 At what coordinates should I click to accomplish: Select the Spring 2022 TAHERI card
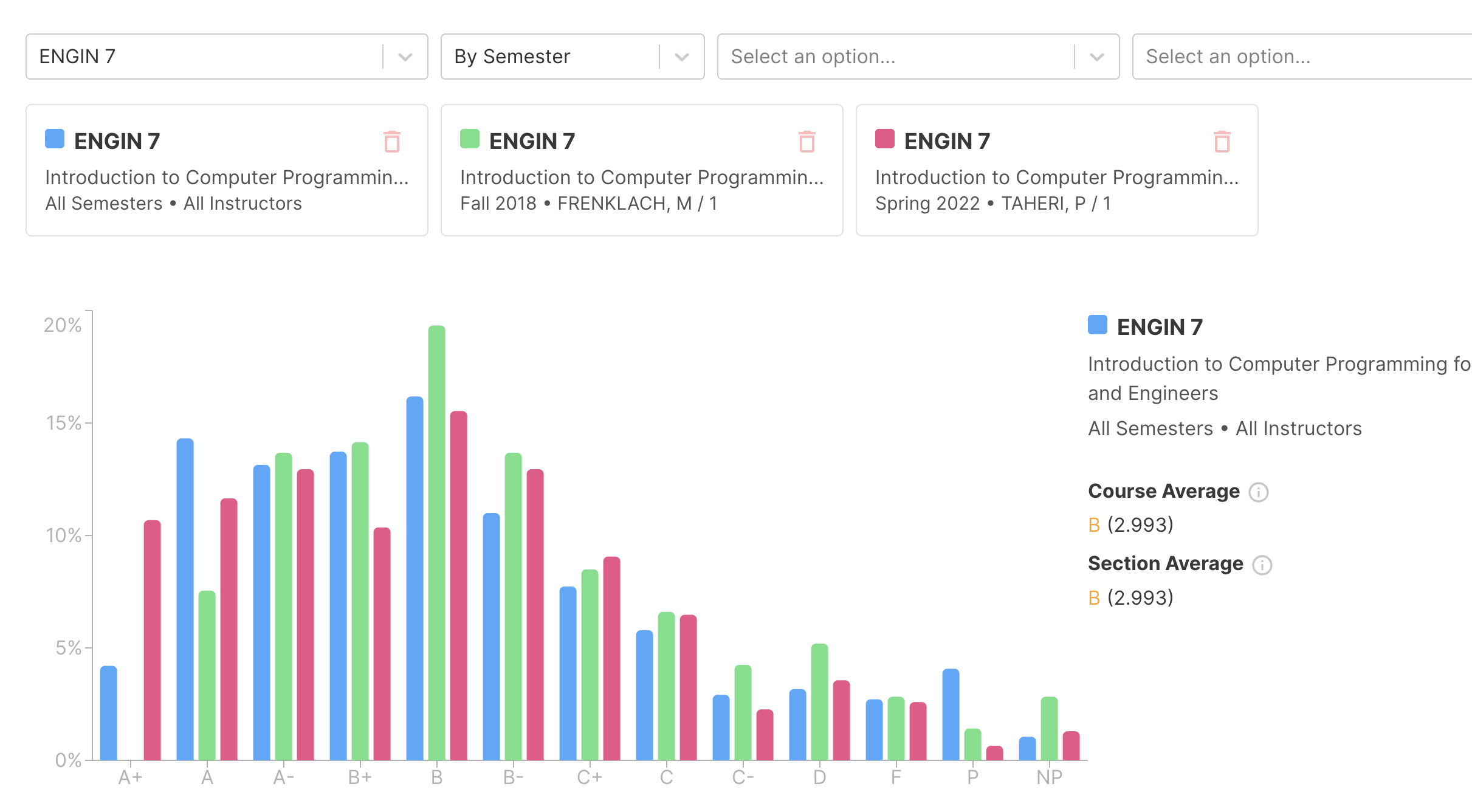click(x=1057, y=182)
